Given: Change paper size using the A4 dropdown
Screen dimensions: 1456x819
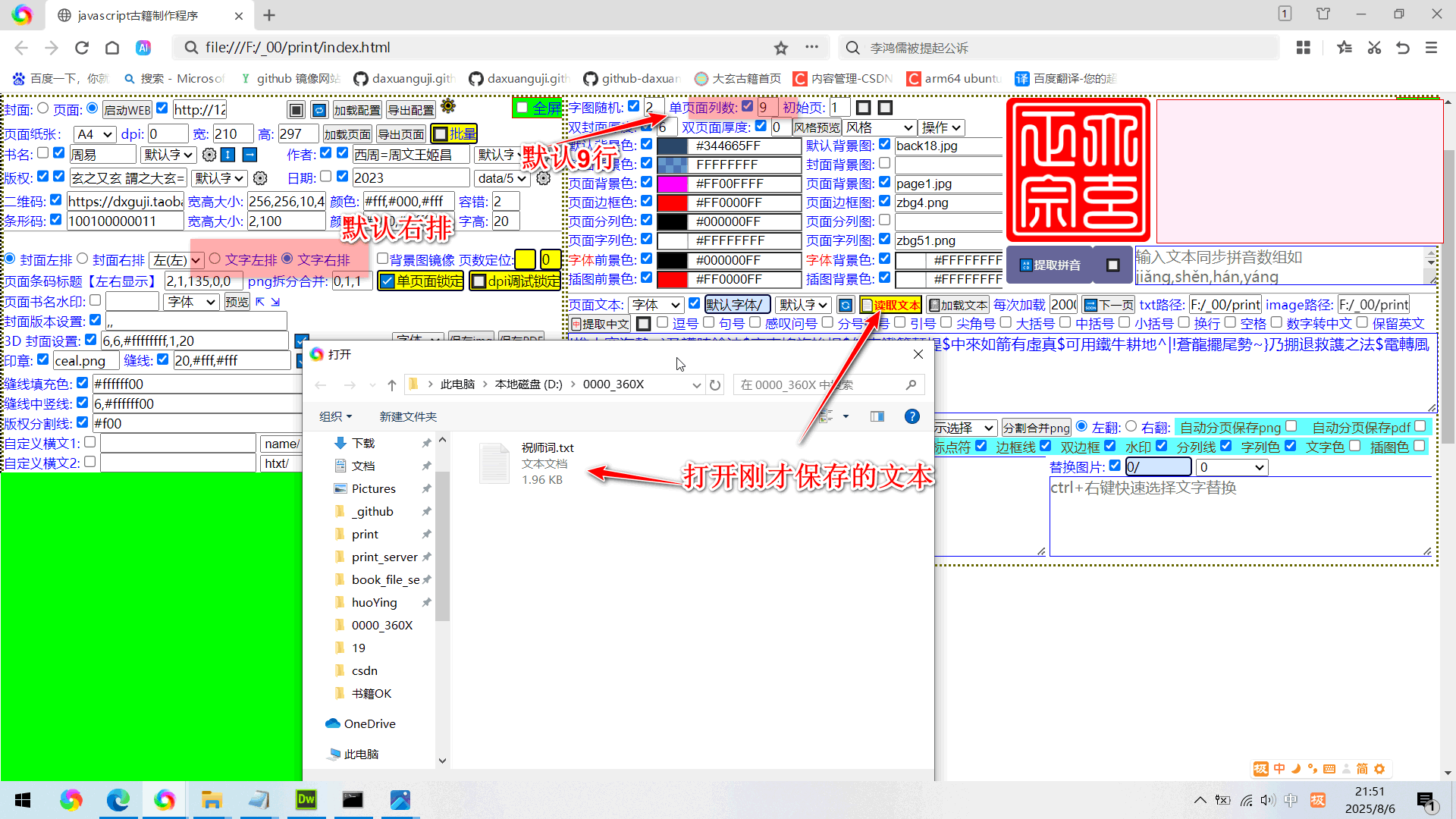Looking at the screenshot, I should click(x=93, y=133).
